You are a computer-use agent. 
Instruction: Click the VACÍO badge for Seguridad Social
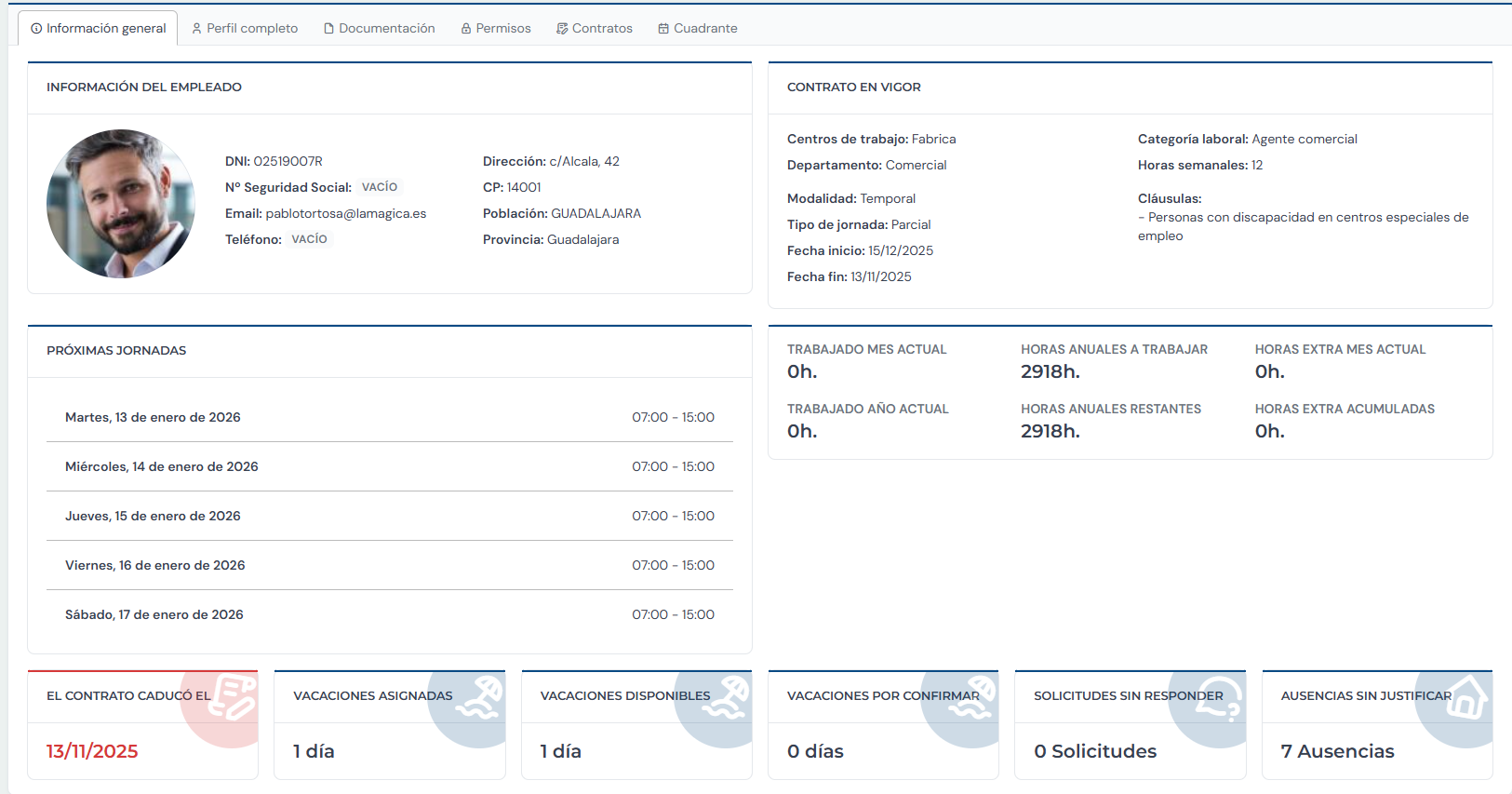(380, 187)
